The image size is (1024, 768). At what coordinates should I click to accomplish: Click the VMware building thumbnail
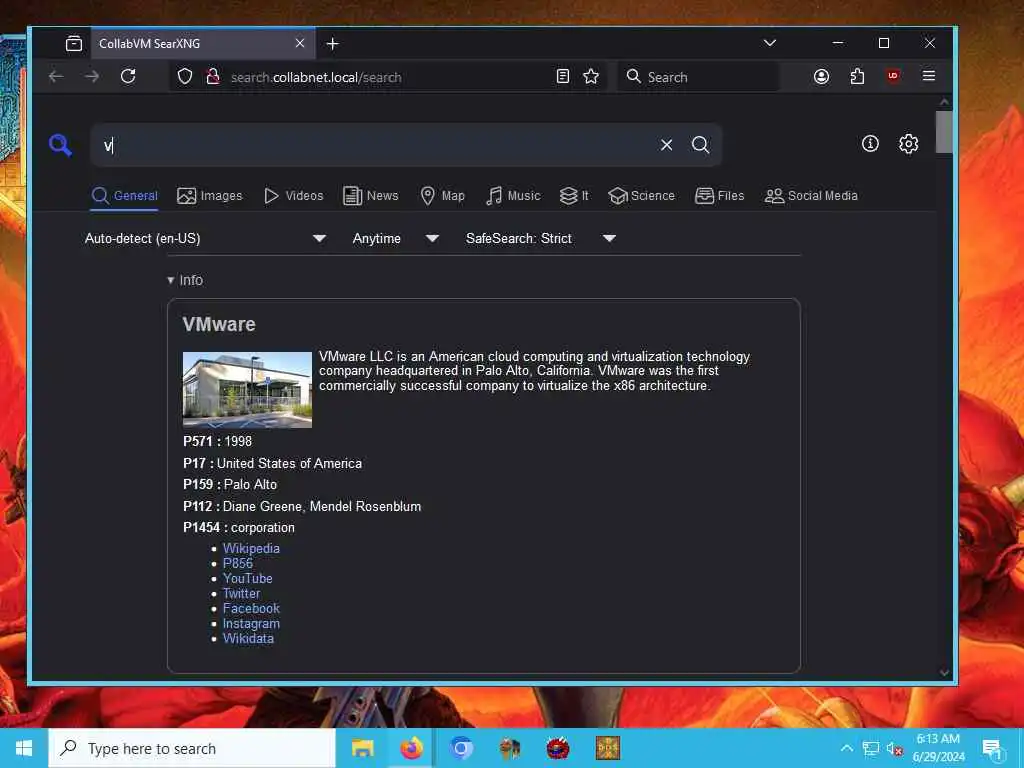pyautogui.click(x=248, y=390)
